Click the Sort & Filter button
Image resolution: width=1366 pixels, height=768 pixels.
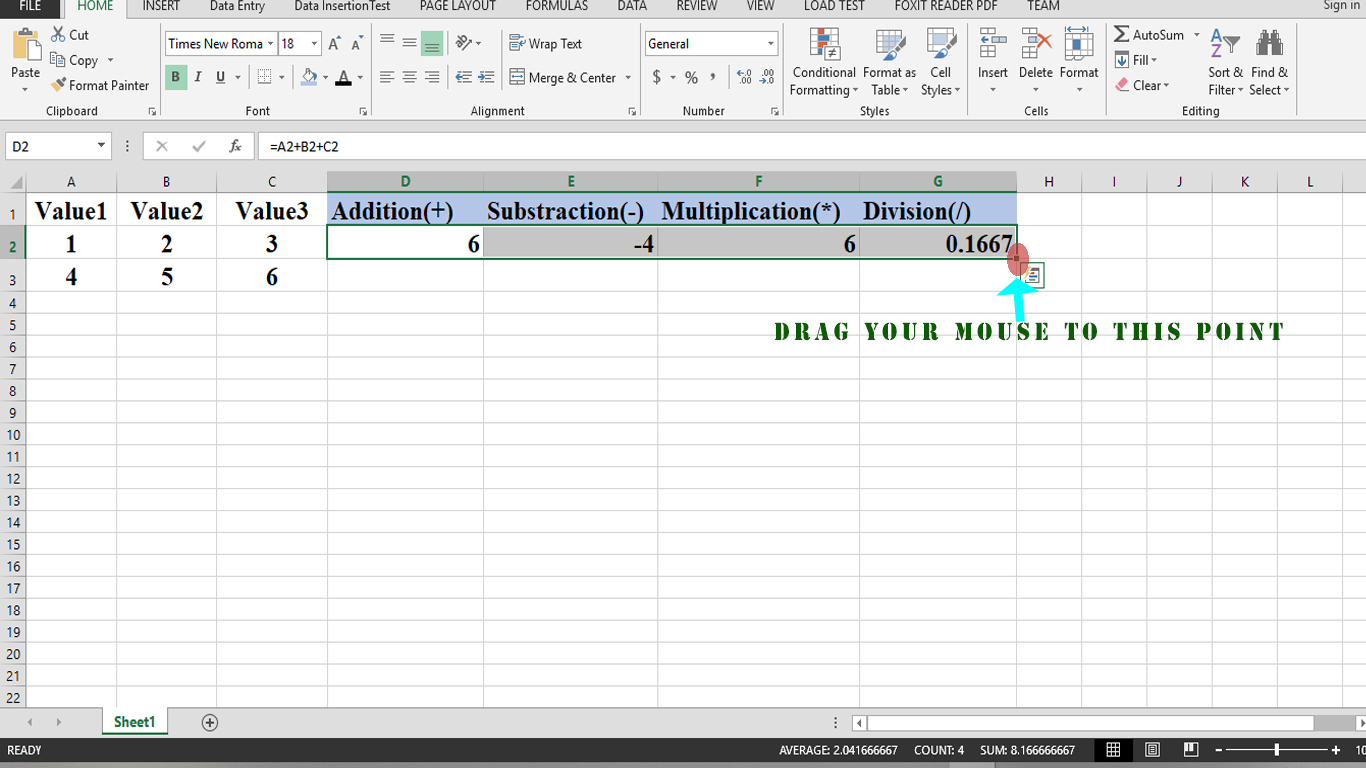point(1224,62)
